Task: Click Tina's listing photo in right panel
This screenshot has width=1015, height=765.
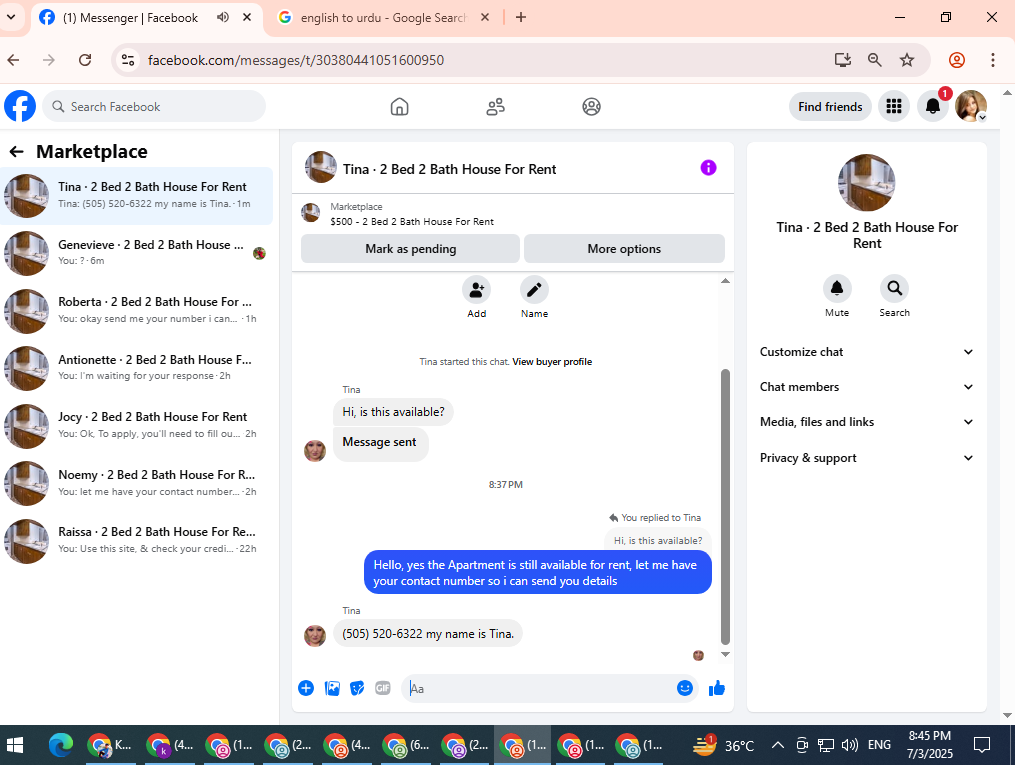Action: 866,183
